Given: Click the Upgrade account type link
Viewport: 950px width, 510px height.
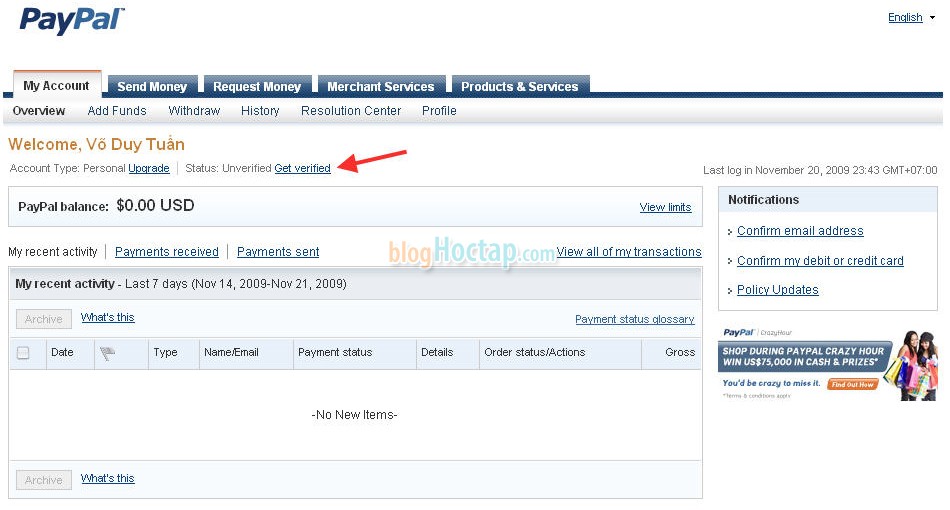Looking at the screenshot, I should pyautogui.click(x=149, y=168).
